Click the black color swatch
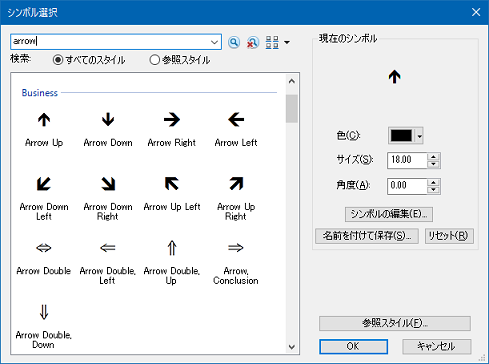Image resolution: width=489 pixels, height=364 pixels. tap(401, 136)
